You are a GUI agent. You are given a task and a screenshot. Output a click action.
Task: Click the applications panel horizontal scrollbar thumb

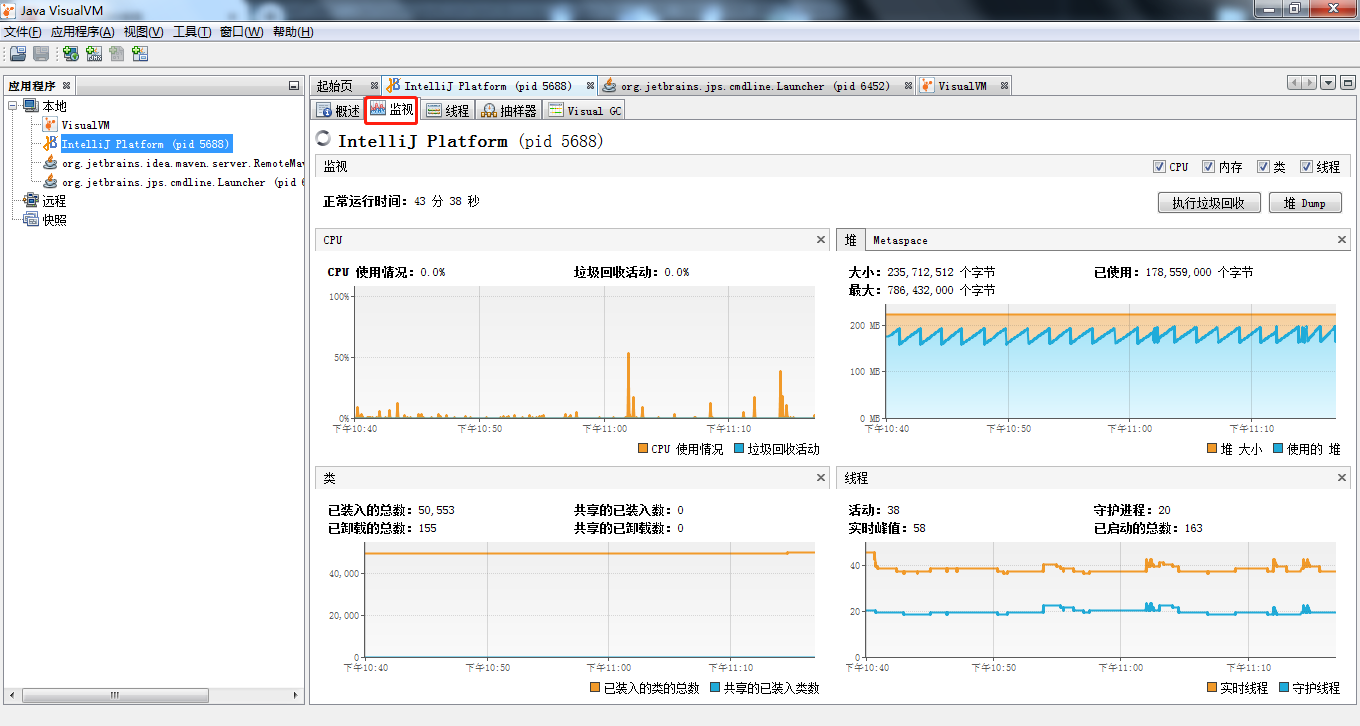pyautogui.click(x=114, y=695)
